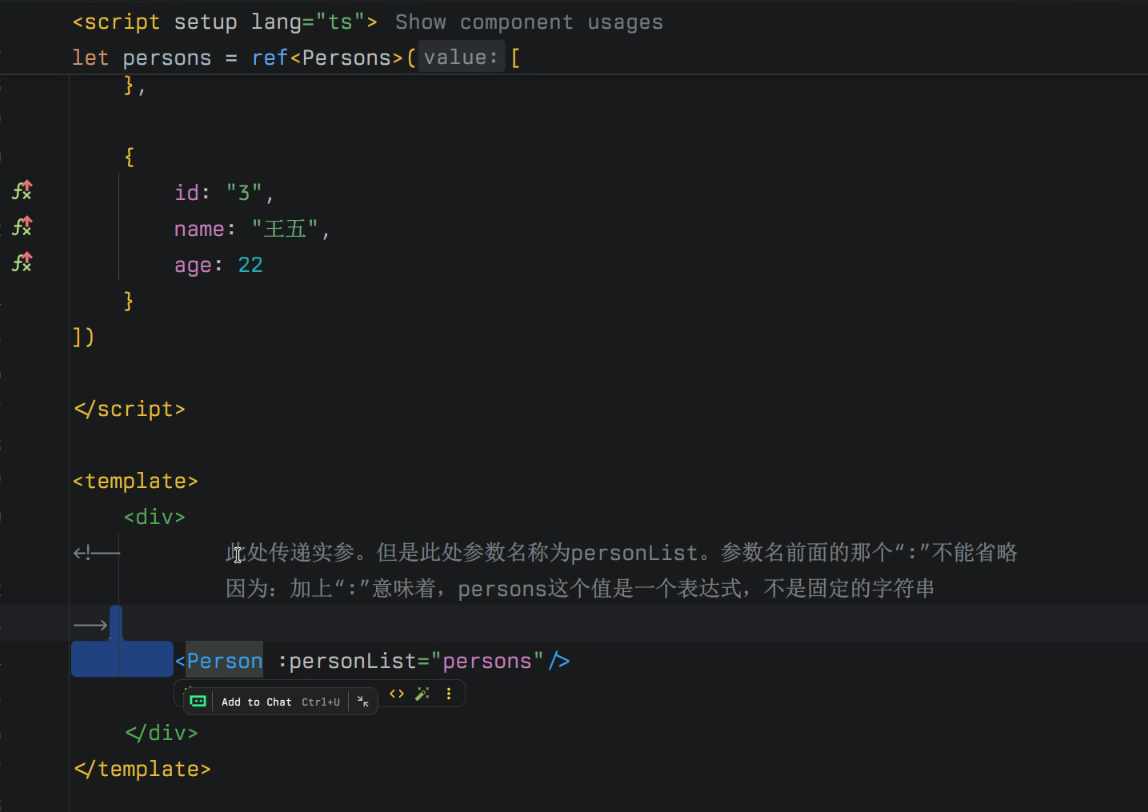This screenshot has height=812, width=1148.
Task: Click the value: parameter inlay hint
Action: click(x=461, y=57)
